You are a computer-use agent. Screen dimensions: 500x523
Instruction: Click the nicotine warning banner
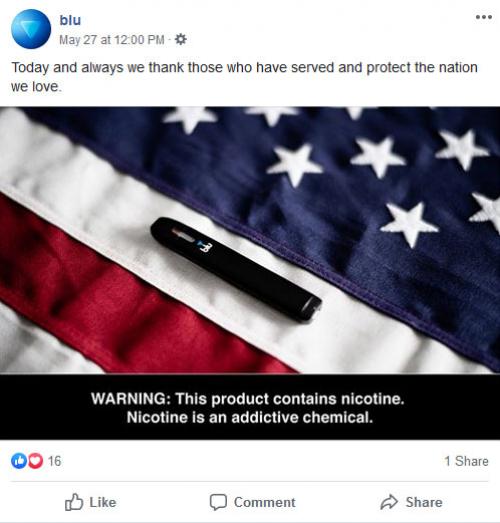click(x=250, y=407)
